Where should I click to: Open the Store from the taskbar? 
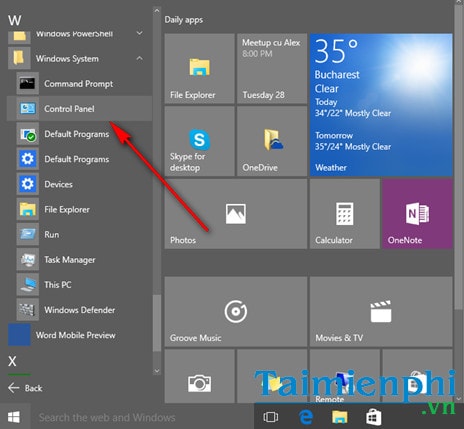pyautogui.click(x=374, y=417)
